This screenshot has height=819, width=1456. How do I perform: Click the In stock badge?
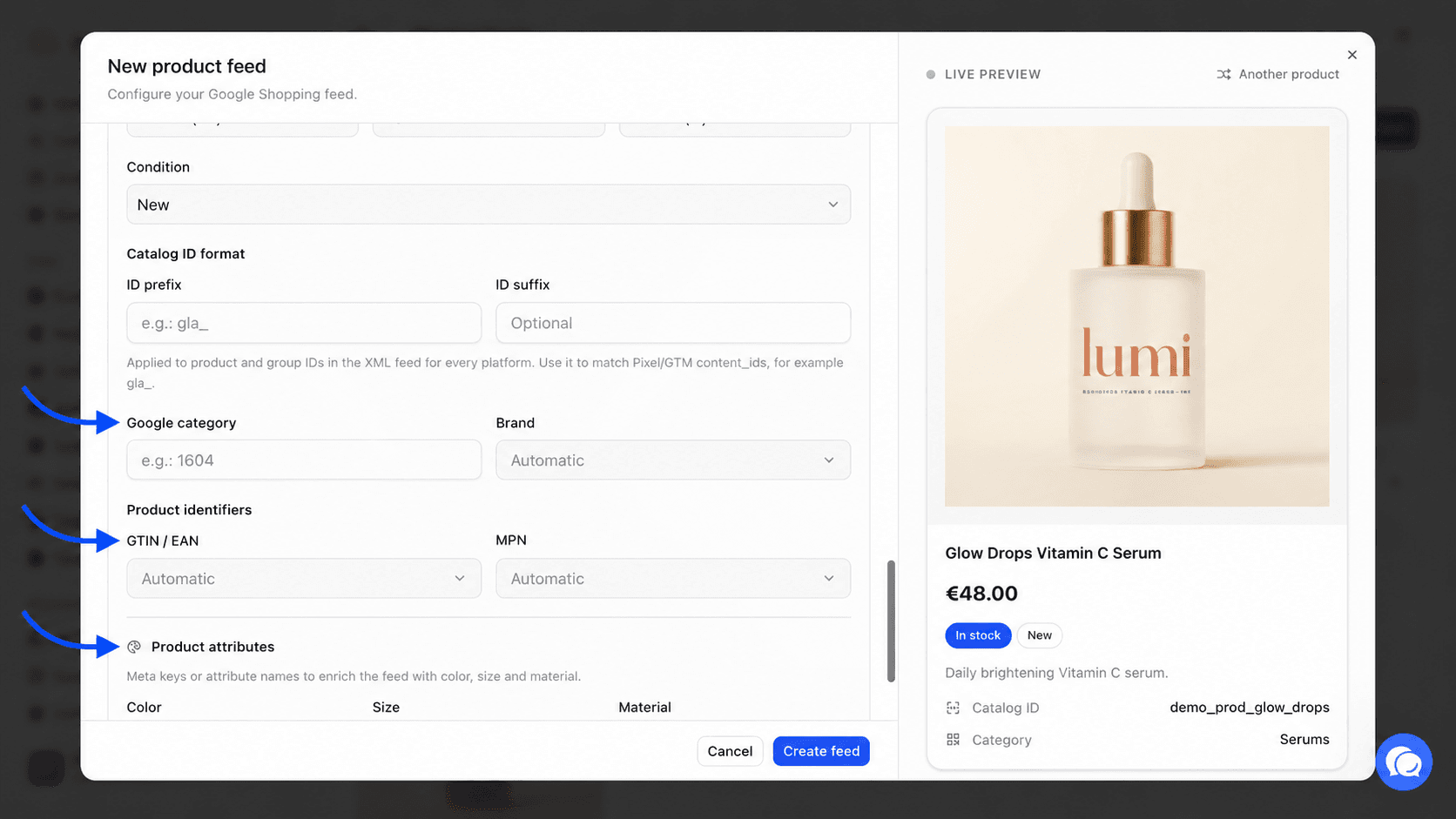coord(978,635)
